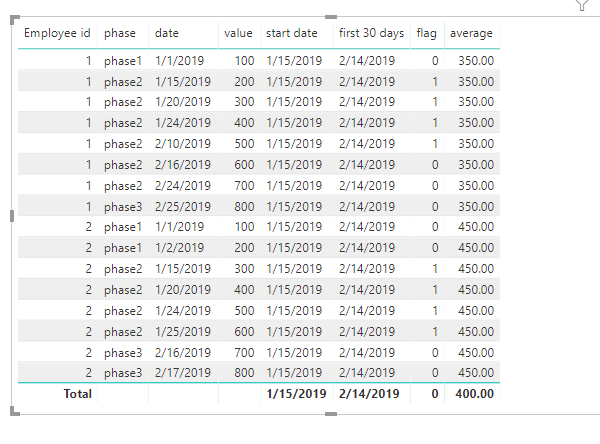The width and height of the screenshot is (600, 444).
Task: Click the average column header
Action: pos(471,33)
